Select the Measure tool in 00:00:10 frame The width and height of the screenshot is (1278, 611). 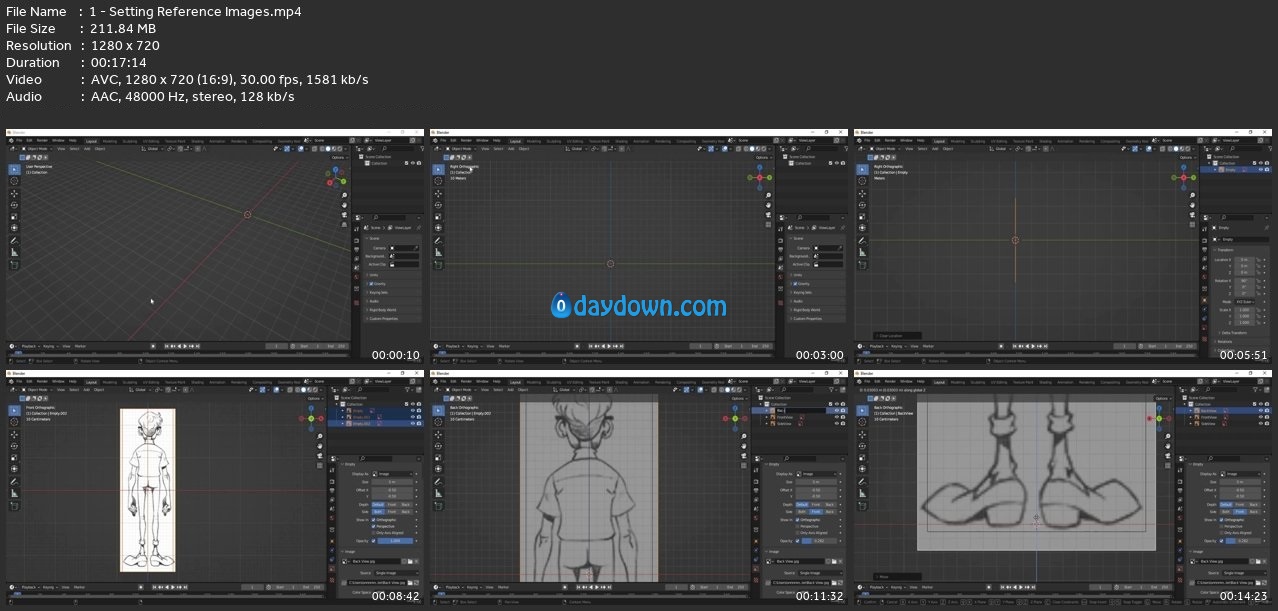click(x=14, y=252)
